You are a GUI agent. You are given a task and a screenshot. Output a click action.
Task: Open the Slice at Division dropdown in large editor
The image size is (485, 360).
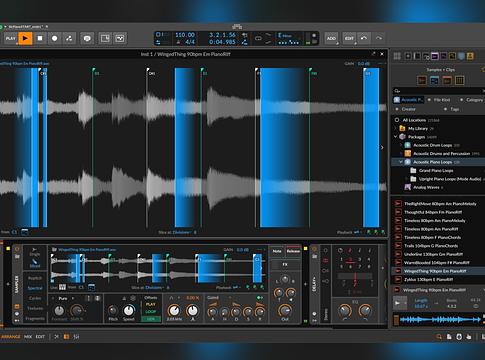182,232
